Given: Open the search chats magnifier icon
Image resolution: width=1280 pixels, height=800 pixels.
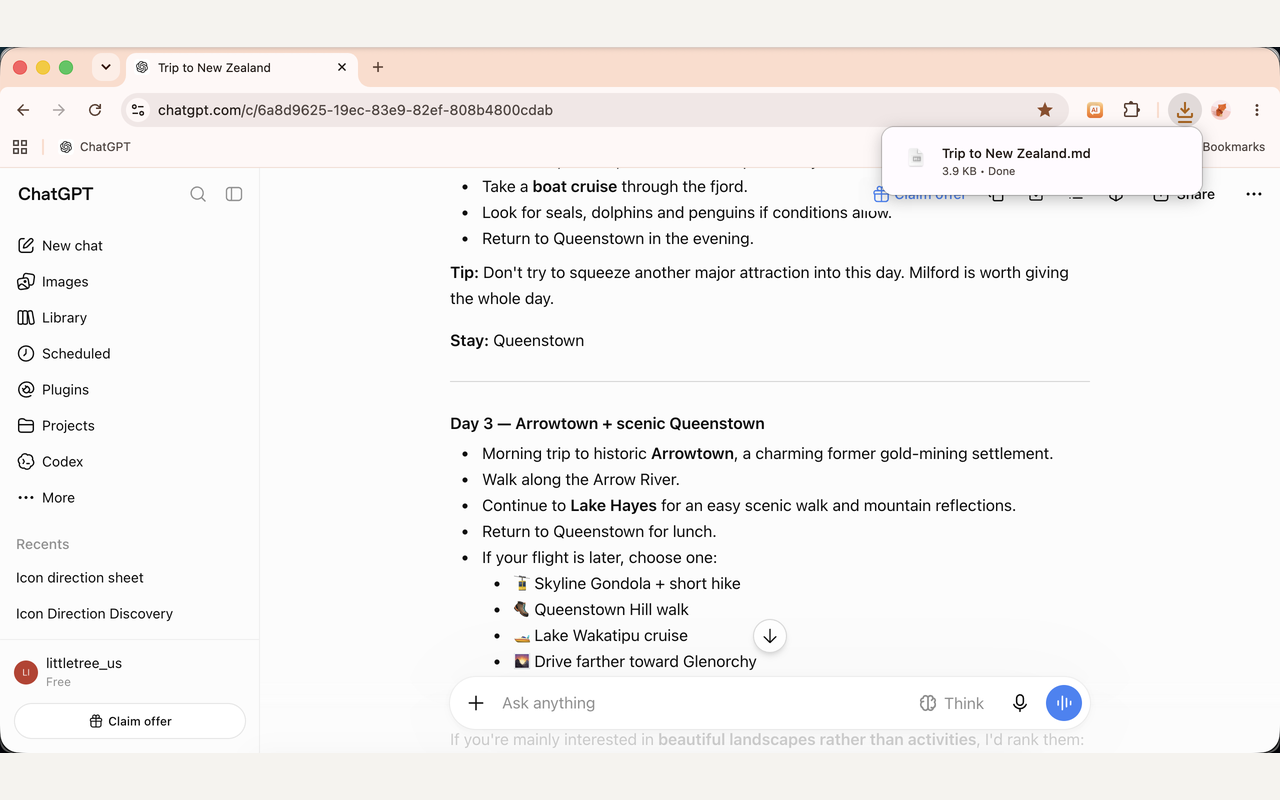Looking at the screenshot, I should 198,194.
